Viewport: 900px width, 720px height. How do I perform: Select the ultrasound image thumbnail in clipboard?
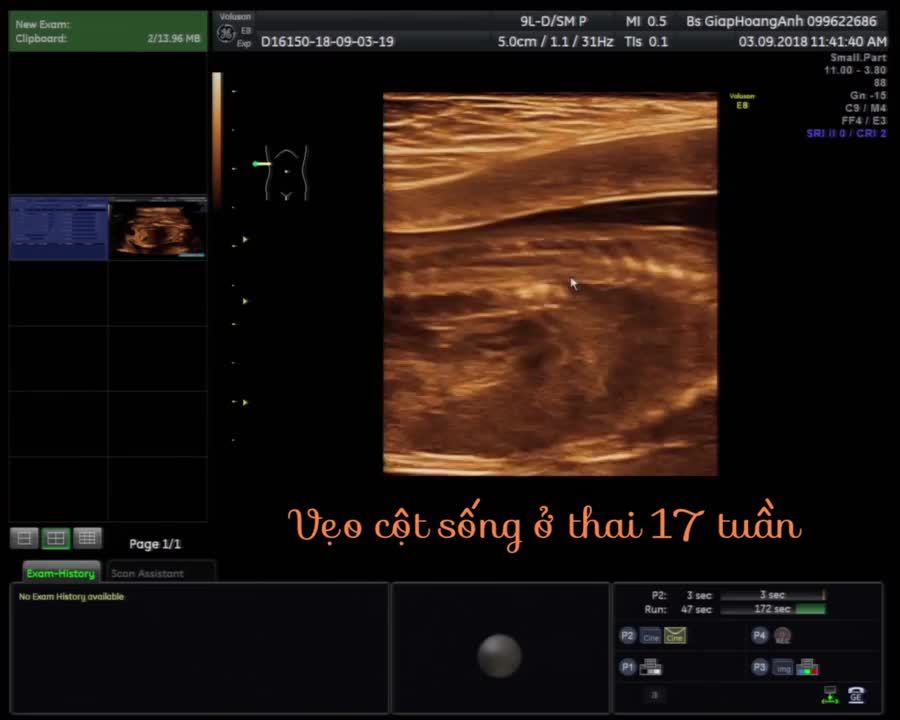pyautogui.click(x=157, y=229)
